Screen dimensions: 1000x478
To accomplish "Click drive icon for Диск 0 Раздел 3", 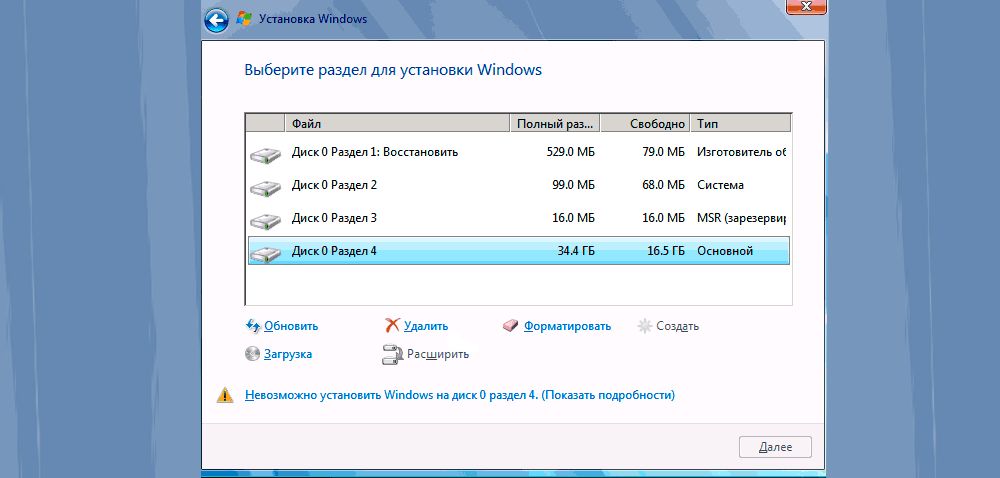I will click(x=265, y=220).
